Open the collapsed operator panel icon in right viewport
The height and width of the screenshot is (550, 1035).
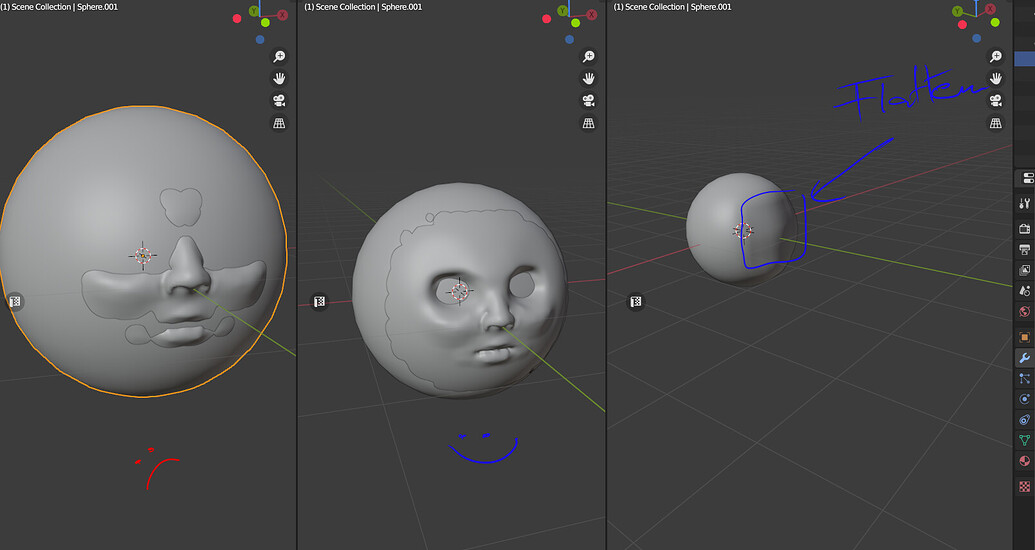[636, 302]
